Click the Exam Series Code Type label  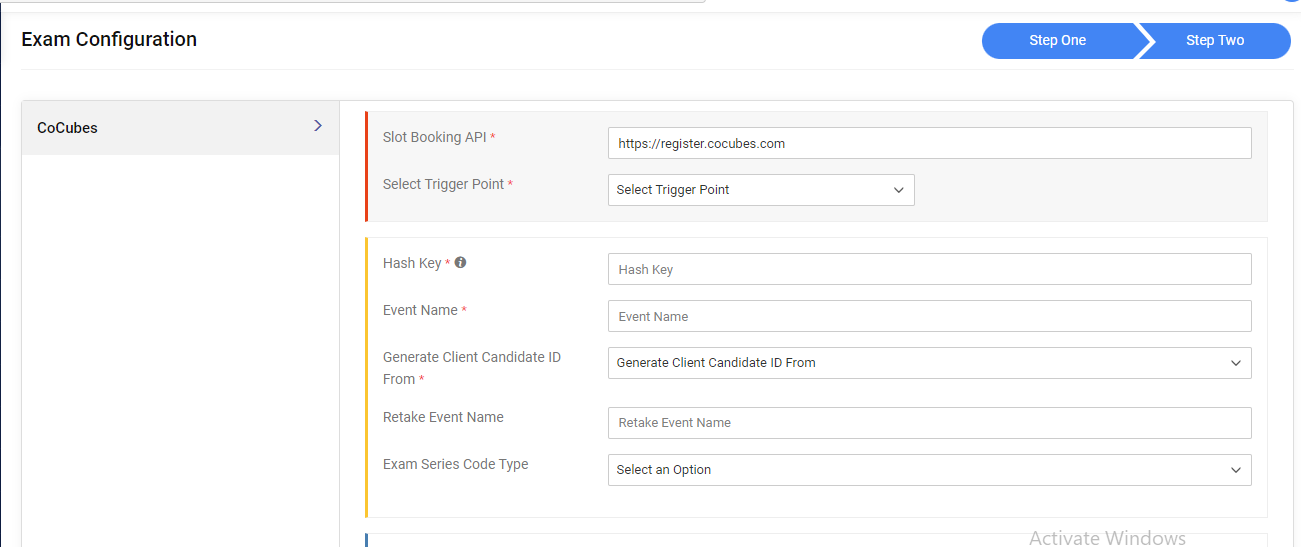coord(455,464)
